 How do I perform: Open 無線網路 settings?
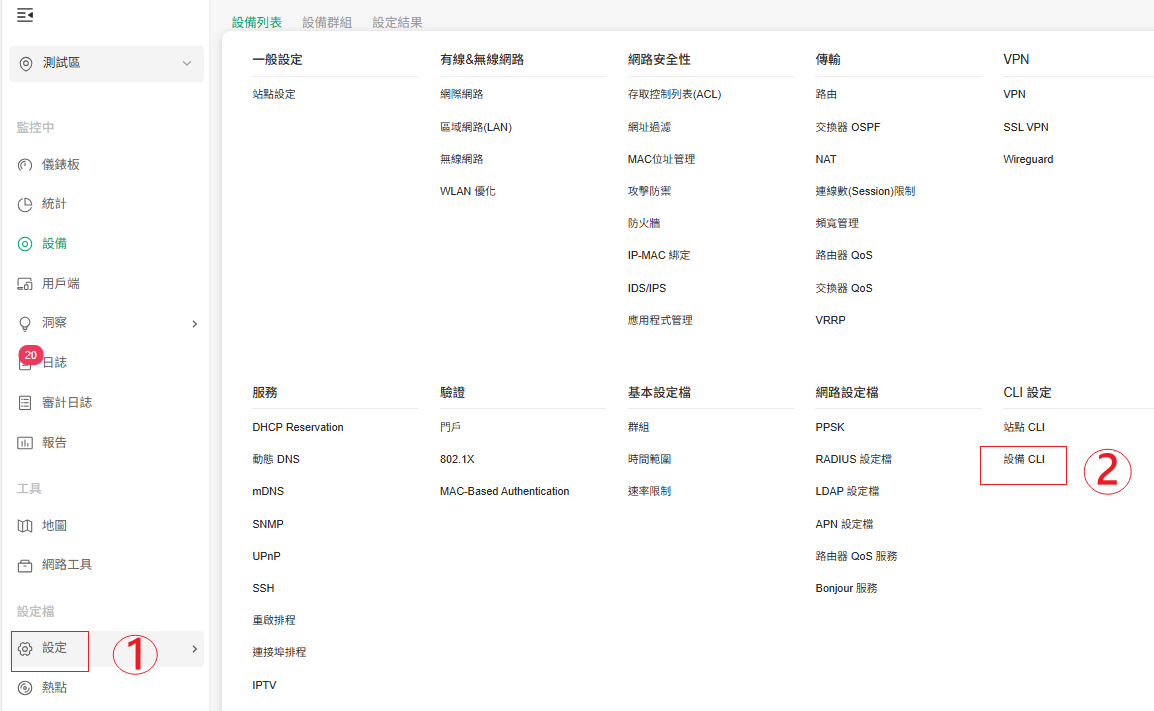(x=461, y=159)
